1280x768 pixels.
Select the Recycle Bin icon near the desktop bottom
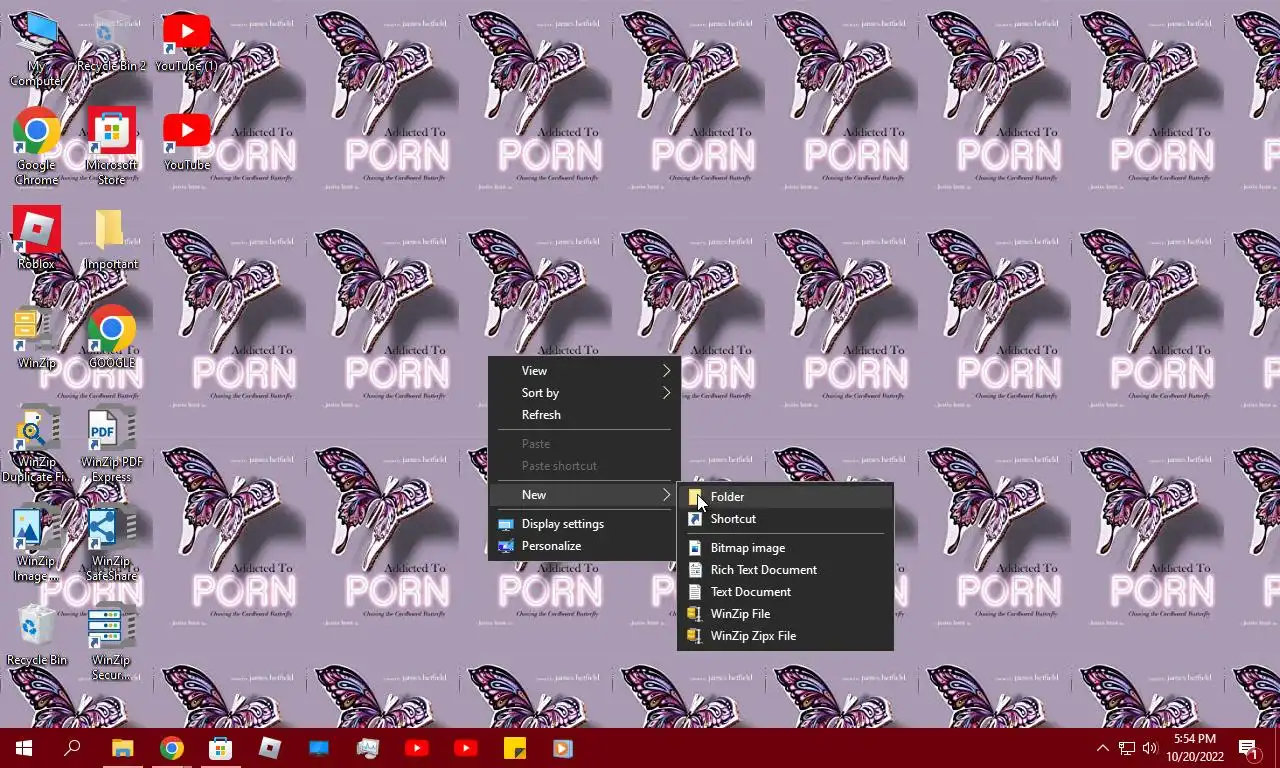coord(36,636)
